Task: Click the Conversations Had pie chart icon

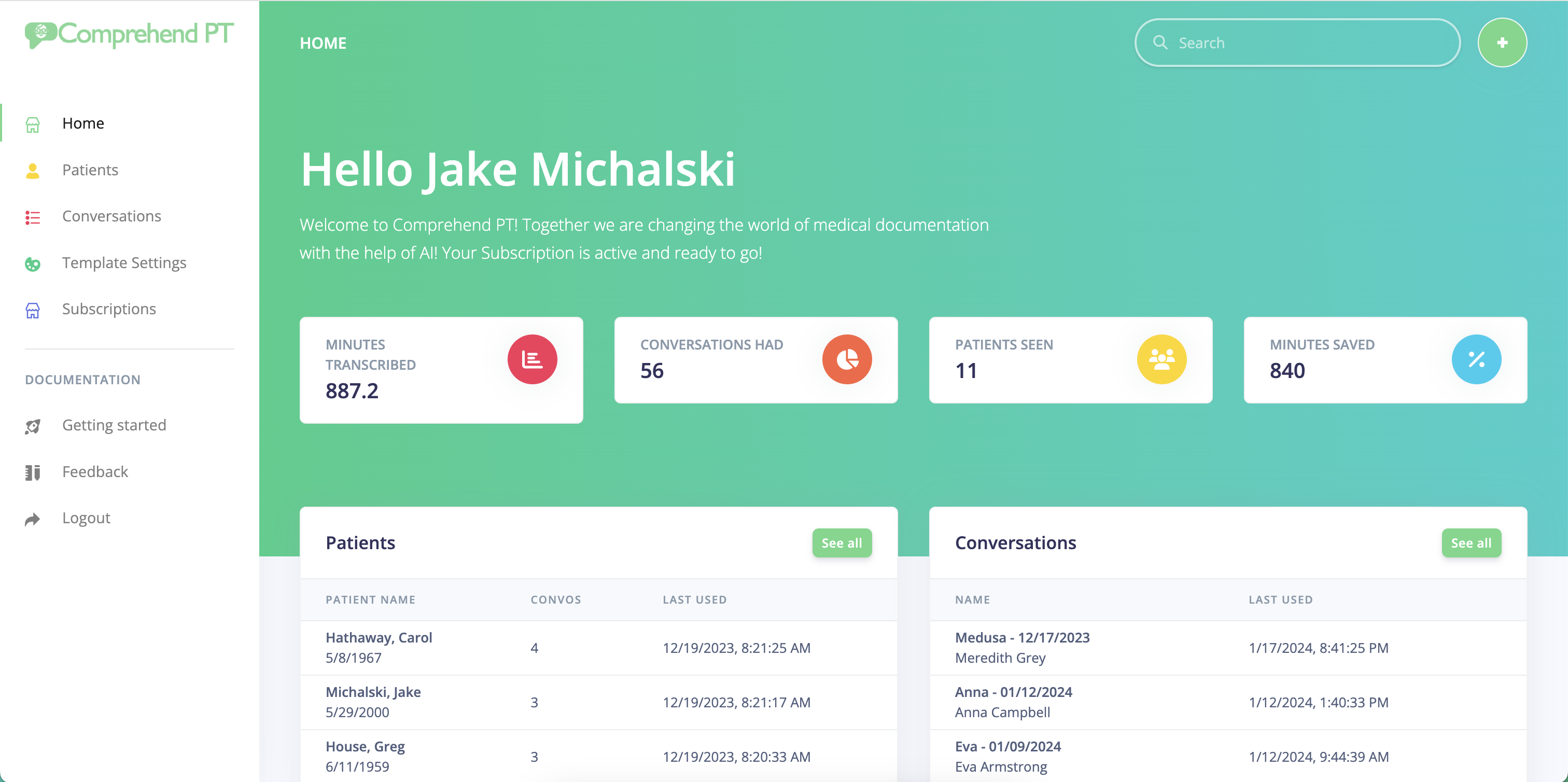Action: point(847,359)
